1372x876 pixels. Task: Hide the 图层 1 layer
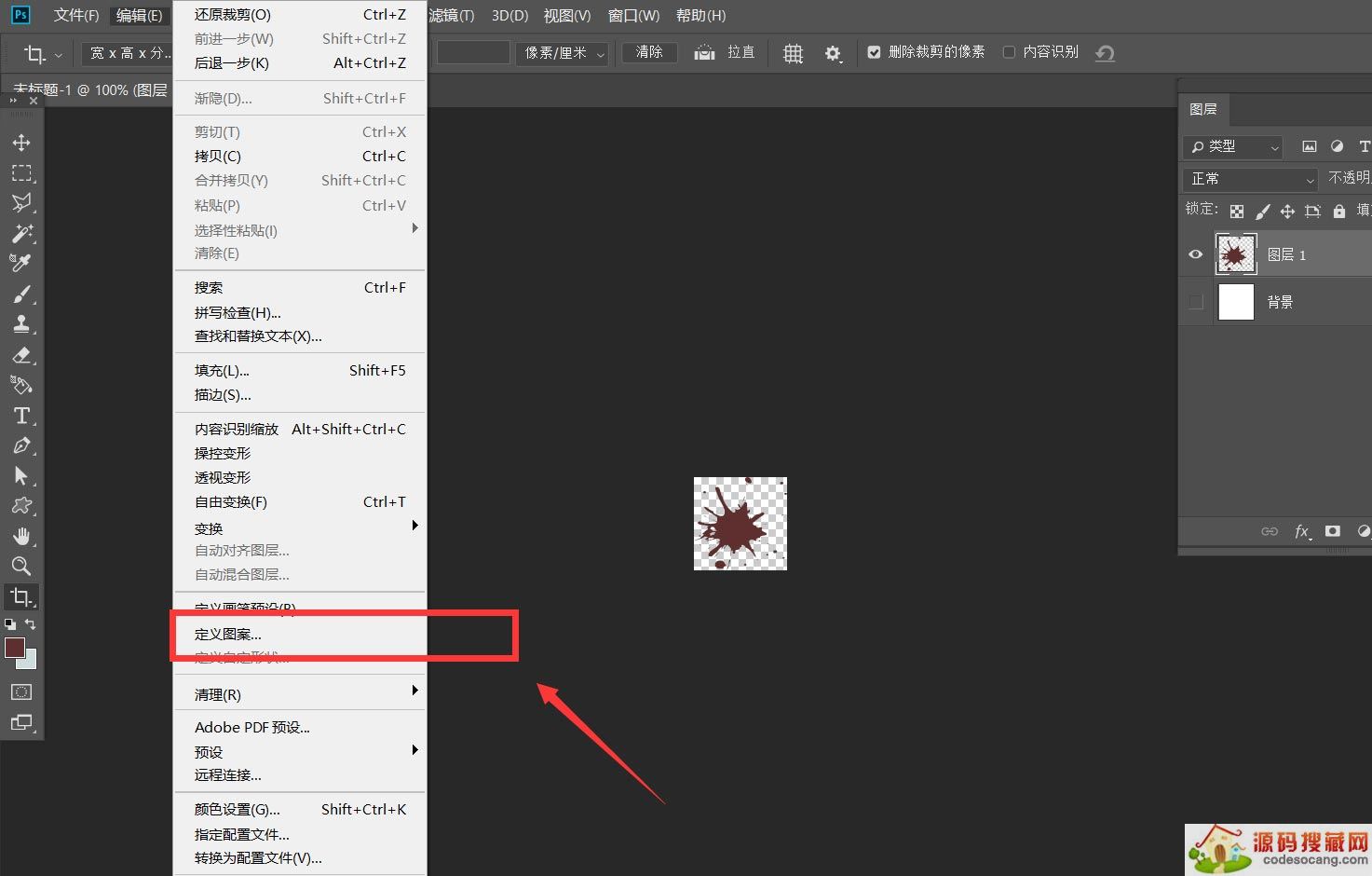point(1196,254)
